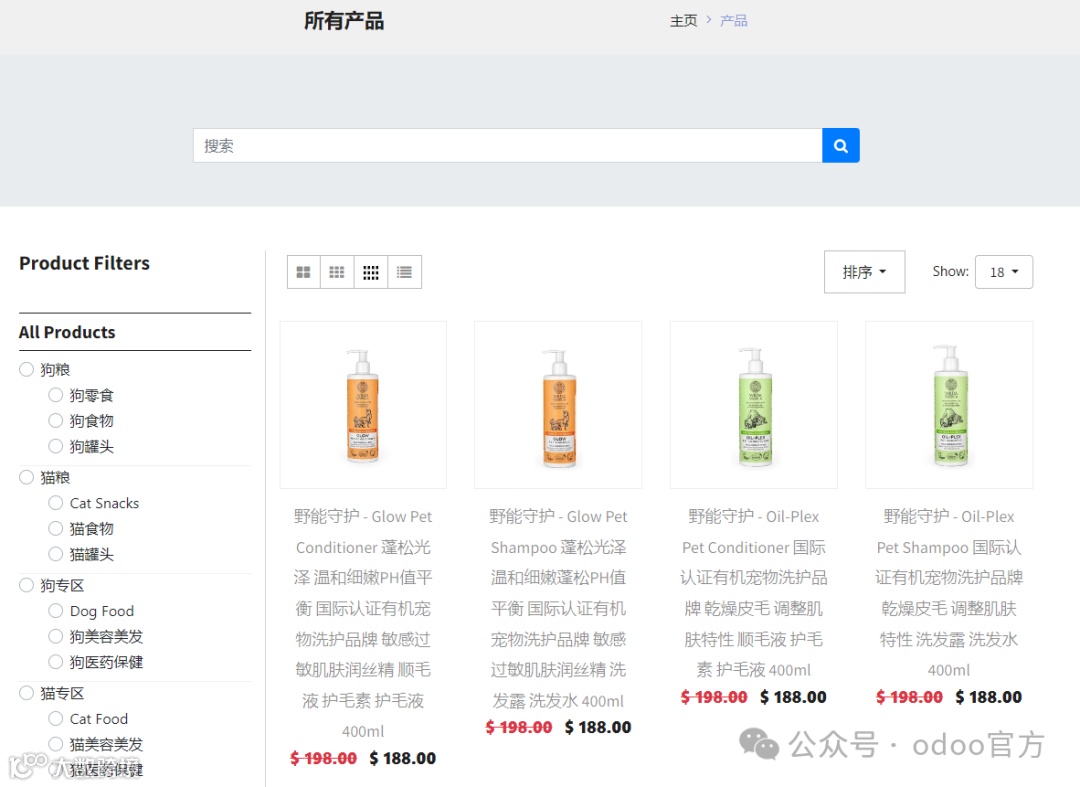Click the blue search magnifier button
Image resolution: width=1080 pixels, height=787 pixels.
pos(840,145)
